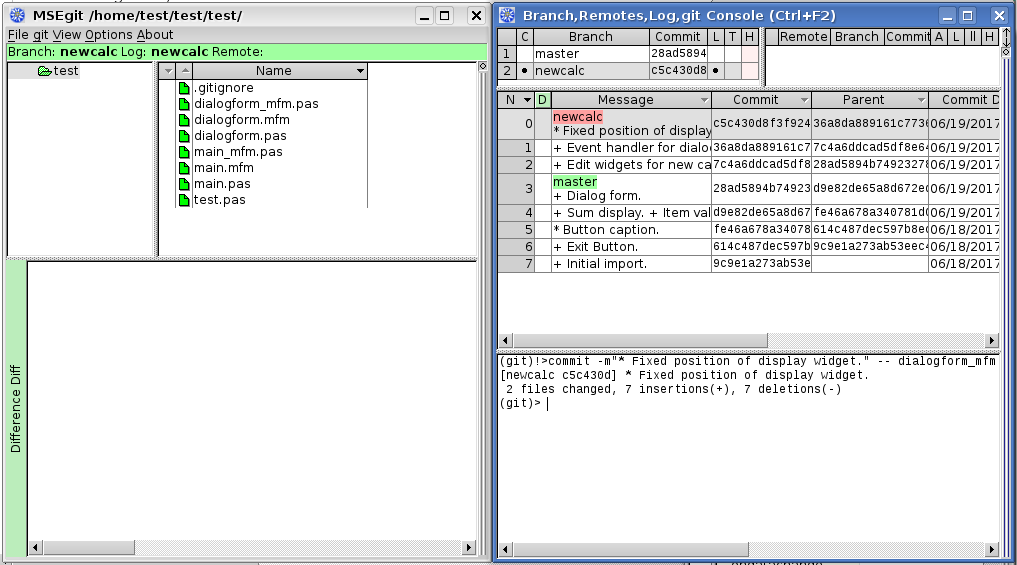The height and width of the screenshot is (565, 1017).
Task: Click the file icon beside dialogform.mfm
Action: click(184, 120)
